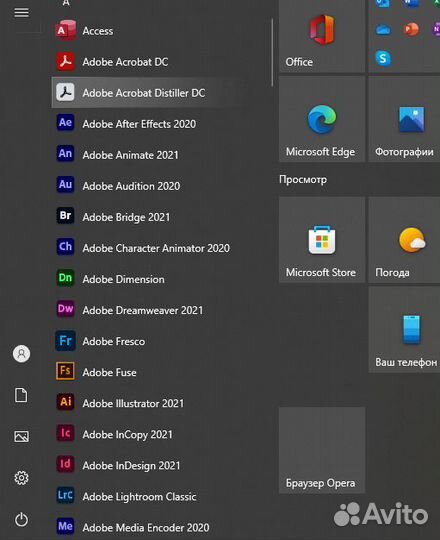Select Adobe Media Encoder 2020 label
This screenshot has height=540, width=440.
pos(146,528)
